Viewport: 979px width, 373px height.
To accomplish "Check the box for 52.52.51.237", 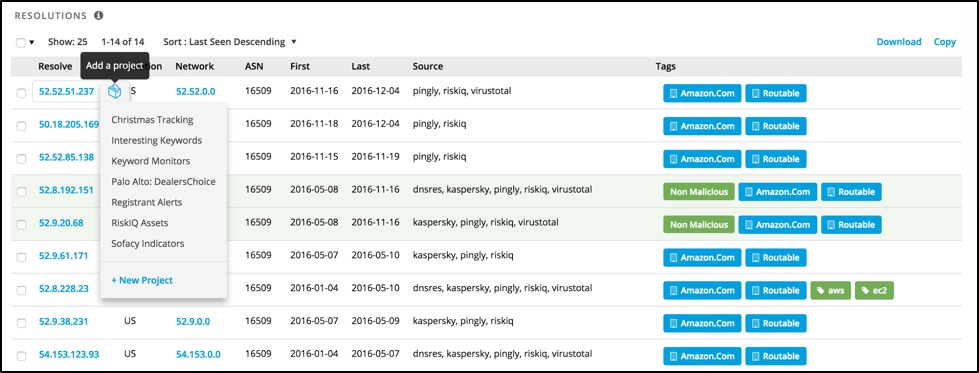I will (x=21, y=93).
